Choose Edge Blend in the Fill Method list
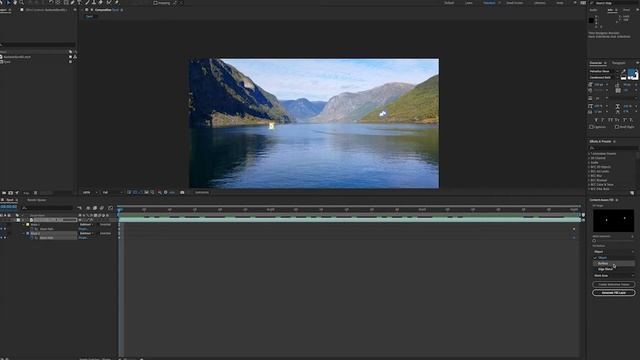The height and width of the screenshot is (360, 640). [613, 269]
